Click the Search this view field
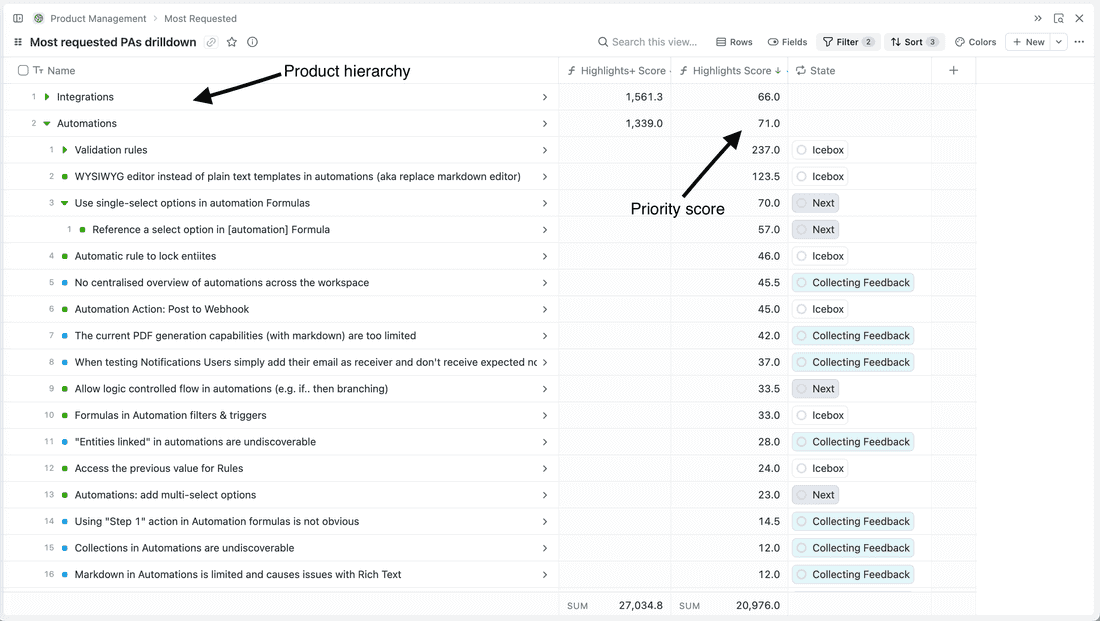 650,42
